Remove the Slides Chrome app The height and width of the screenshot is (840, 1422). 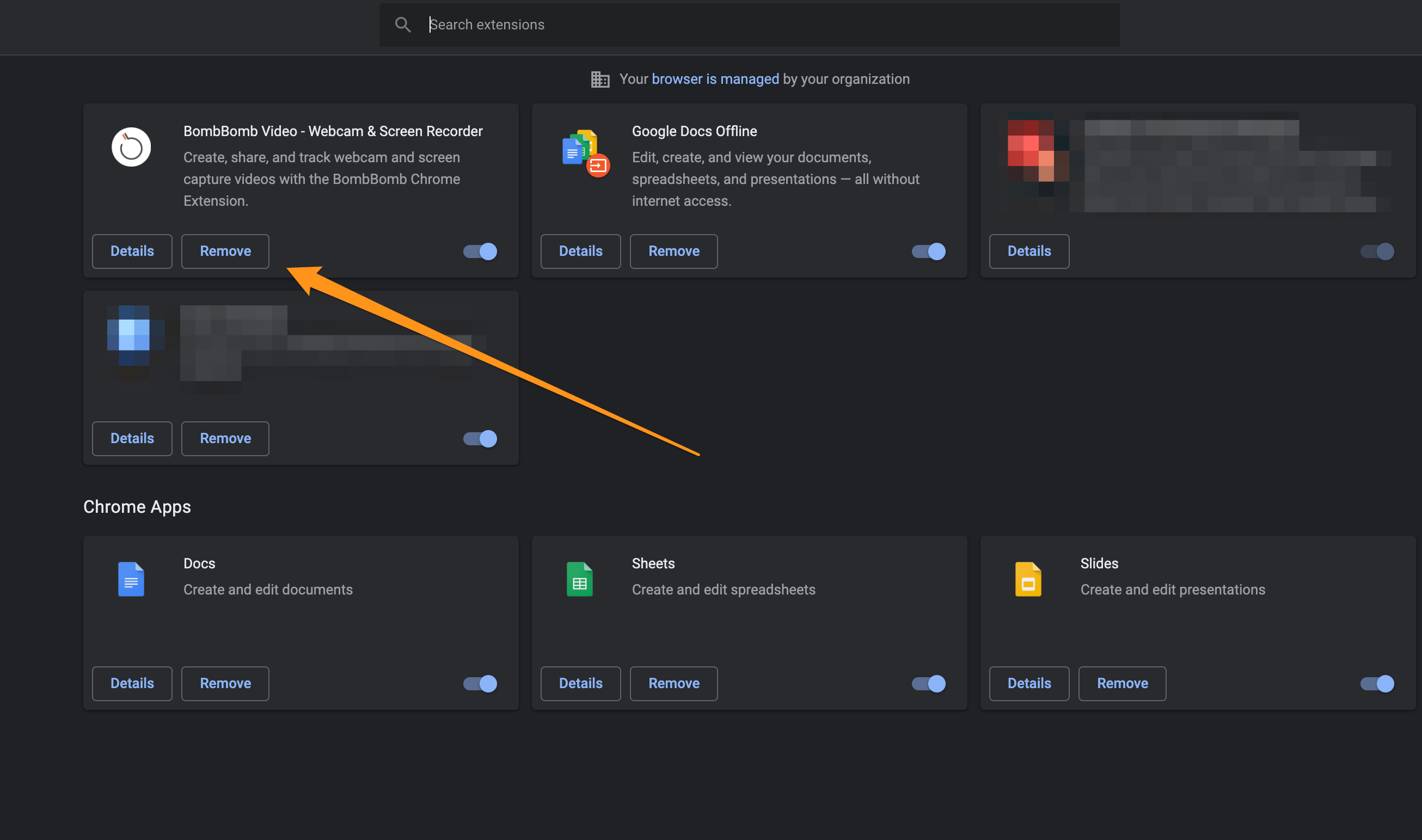coord(1123,684)
